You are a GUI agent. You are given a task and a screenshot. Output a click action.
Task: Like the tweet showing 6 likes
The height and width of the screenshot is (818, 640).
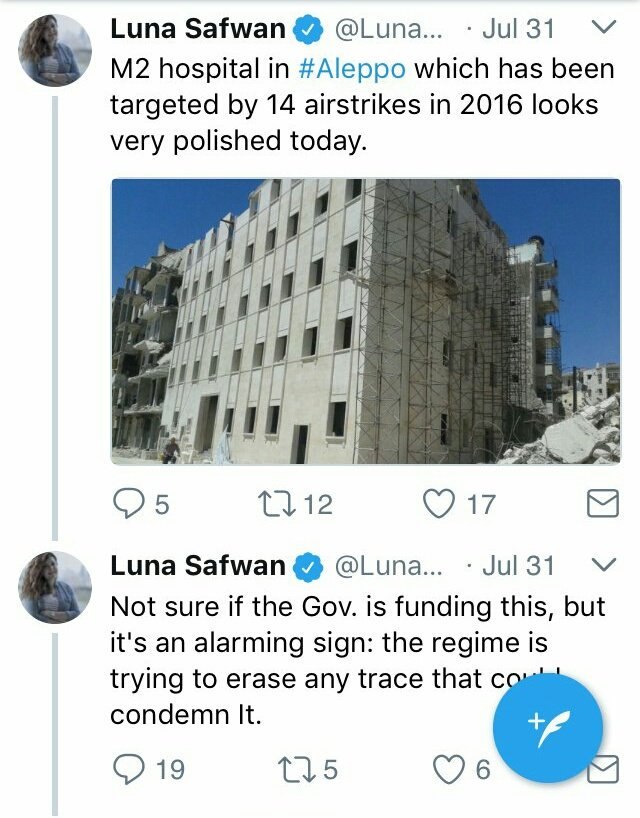(449, 770)
